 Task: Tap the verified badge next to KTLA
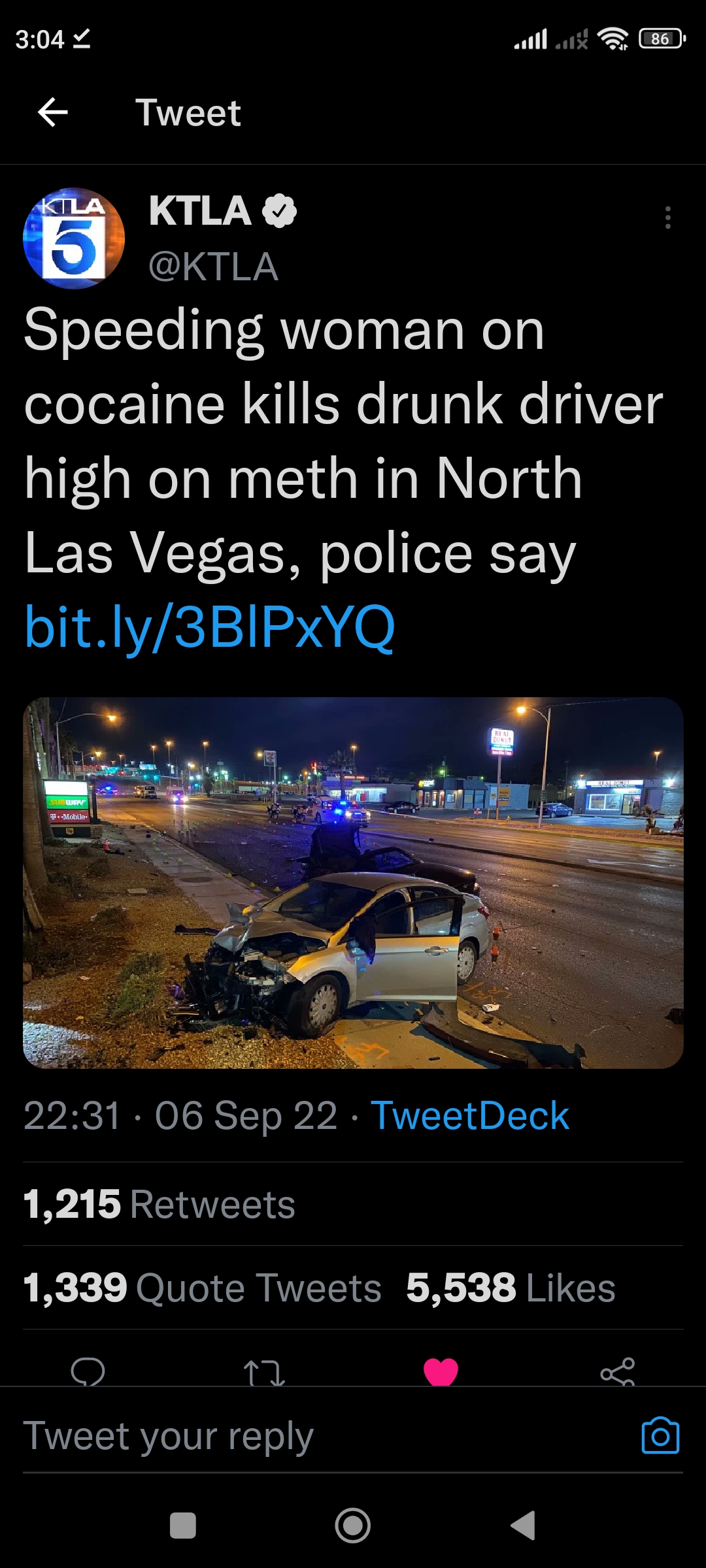[279, 211]
